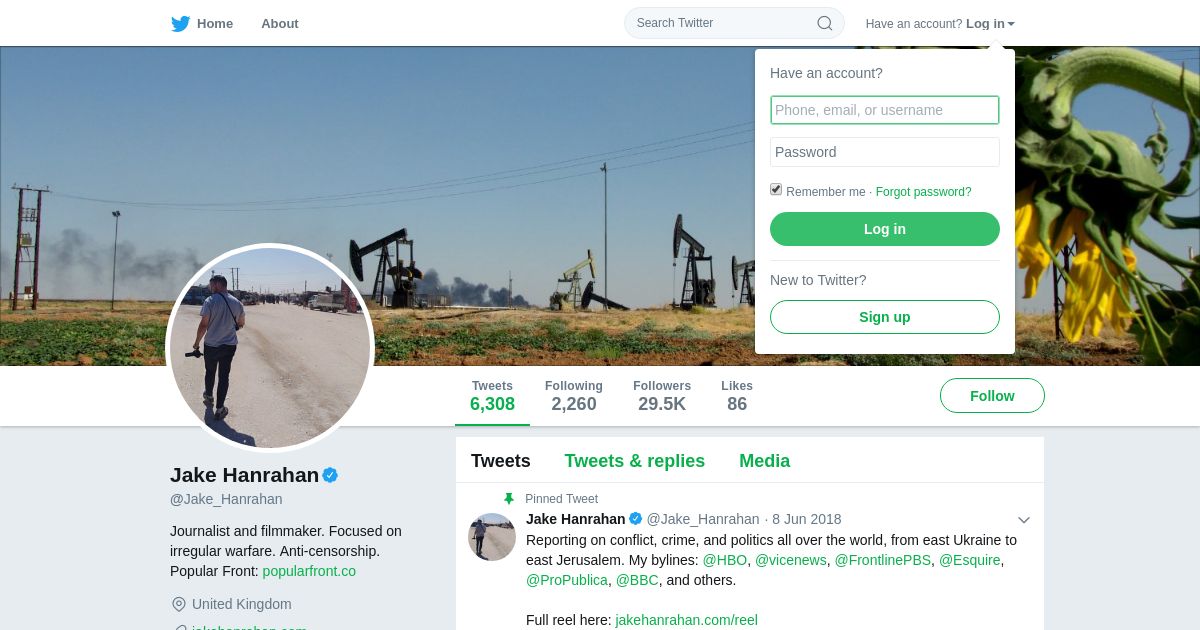
Task: Click the Forgot password link
Action: (x=923, y=192)
